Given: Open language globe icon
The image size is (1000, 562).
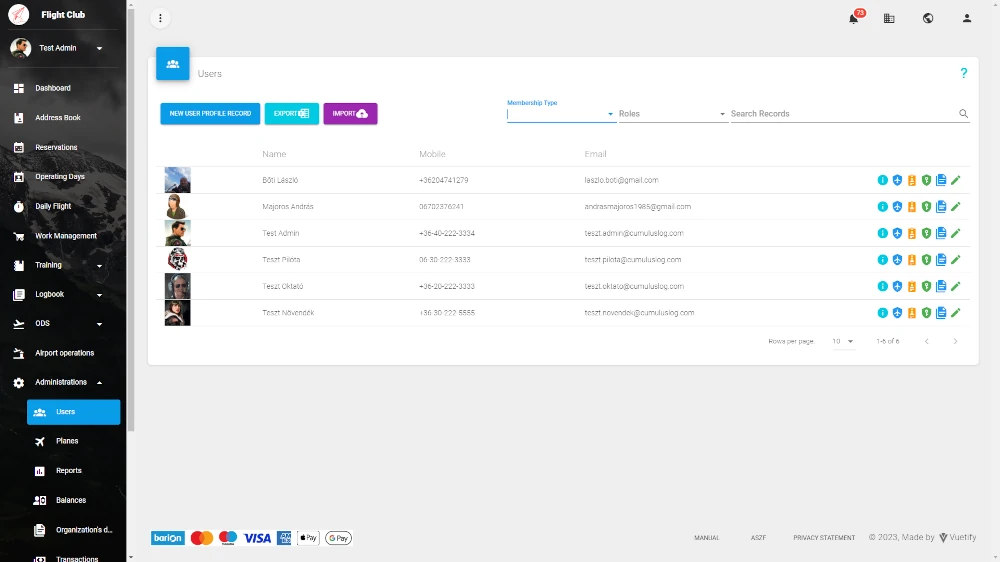Looking at the screenshot, I should [x=928, y=18].
